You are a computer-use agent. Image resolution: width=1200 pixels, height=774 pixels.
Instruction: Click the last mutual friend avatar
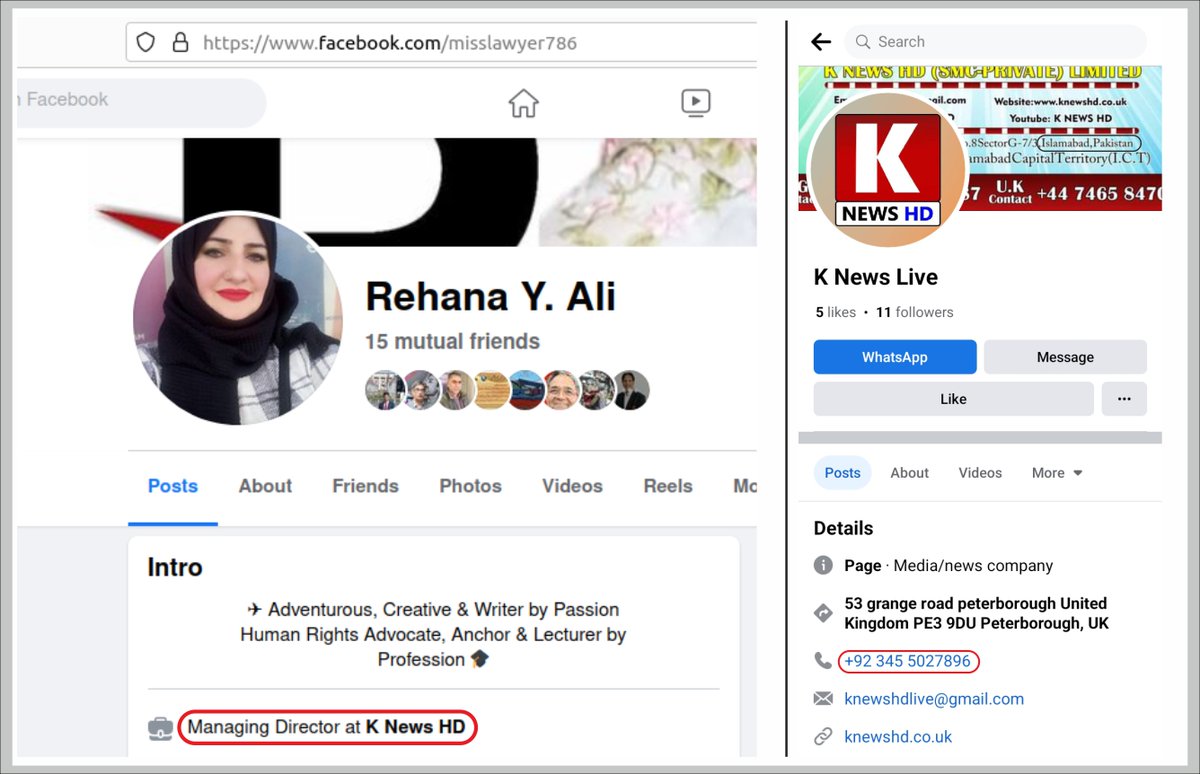(x=631, y=390)
